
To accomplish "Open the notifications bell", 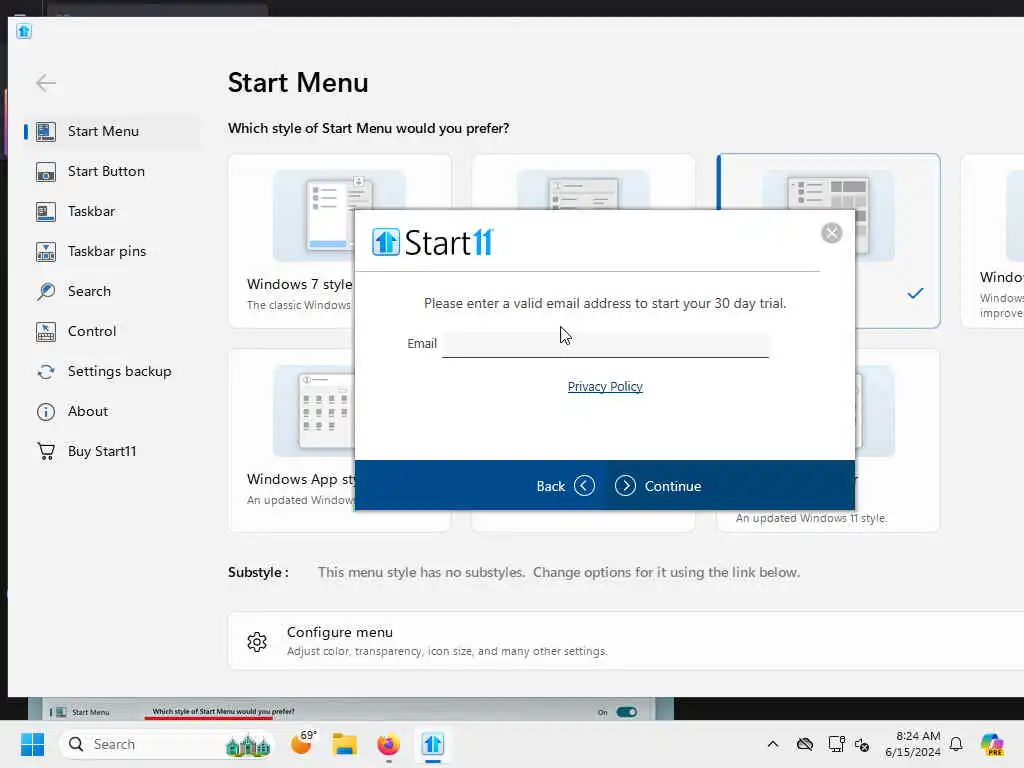I will pyautogui.click(x=956, y=744).
